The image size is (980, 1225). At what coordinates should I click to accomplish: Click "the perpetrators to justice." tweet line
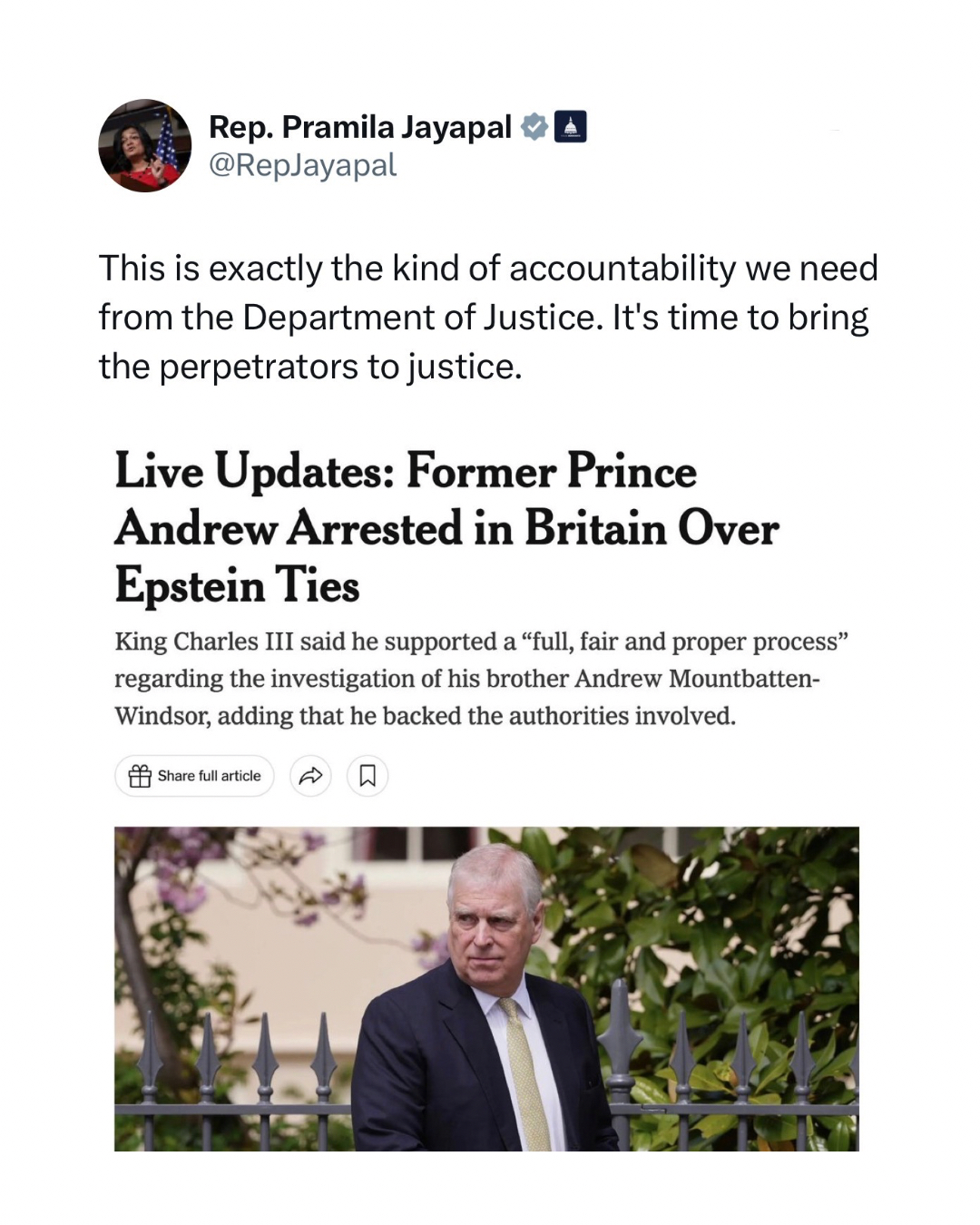[310, 367]
